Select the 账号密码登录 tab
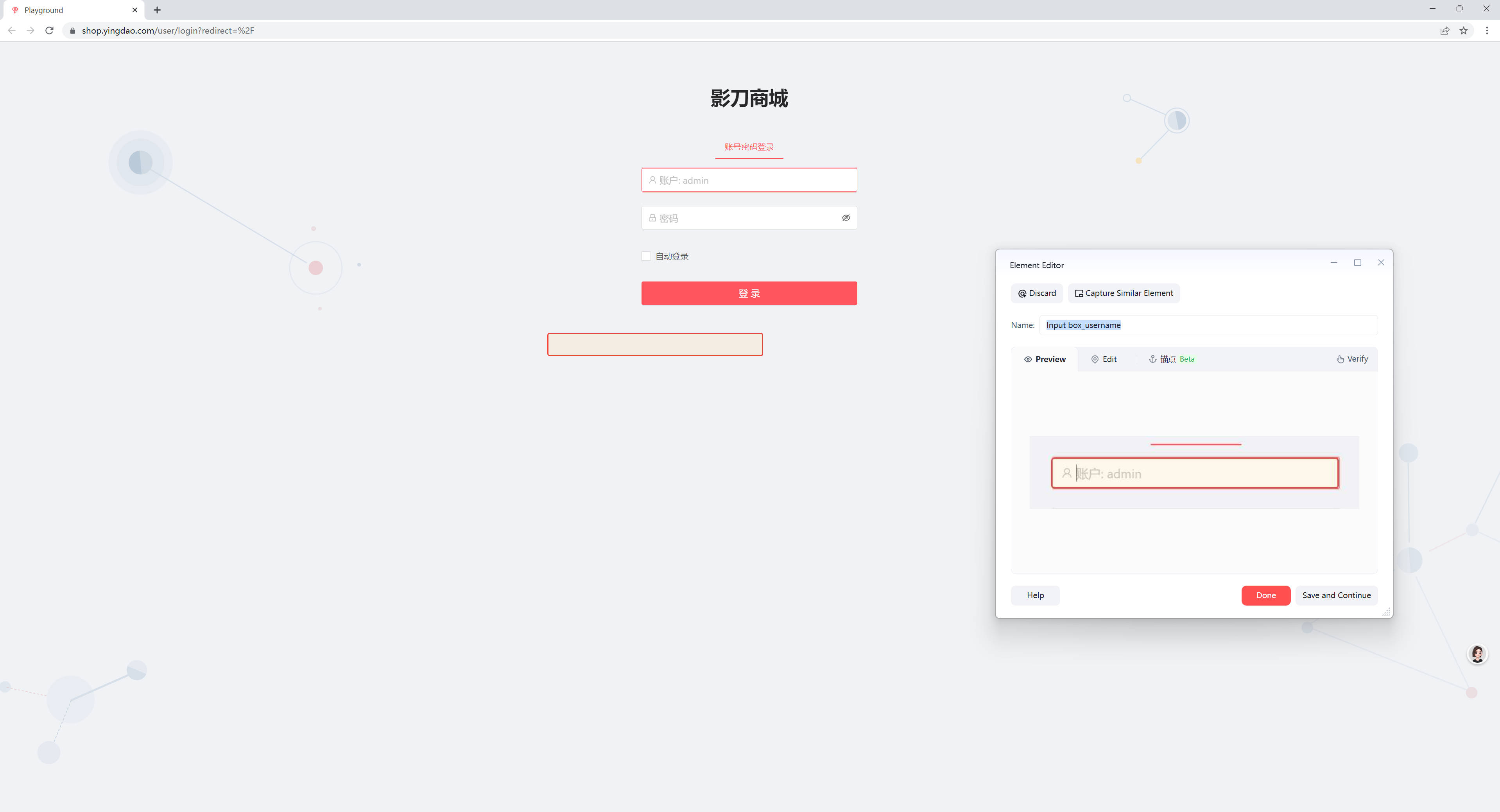This screenshot has height=812, width=1500. 749,147
